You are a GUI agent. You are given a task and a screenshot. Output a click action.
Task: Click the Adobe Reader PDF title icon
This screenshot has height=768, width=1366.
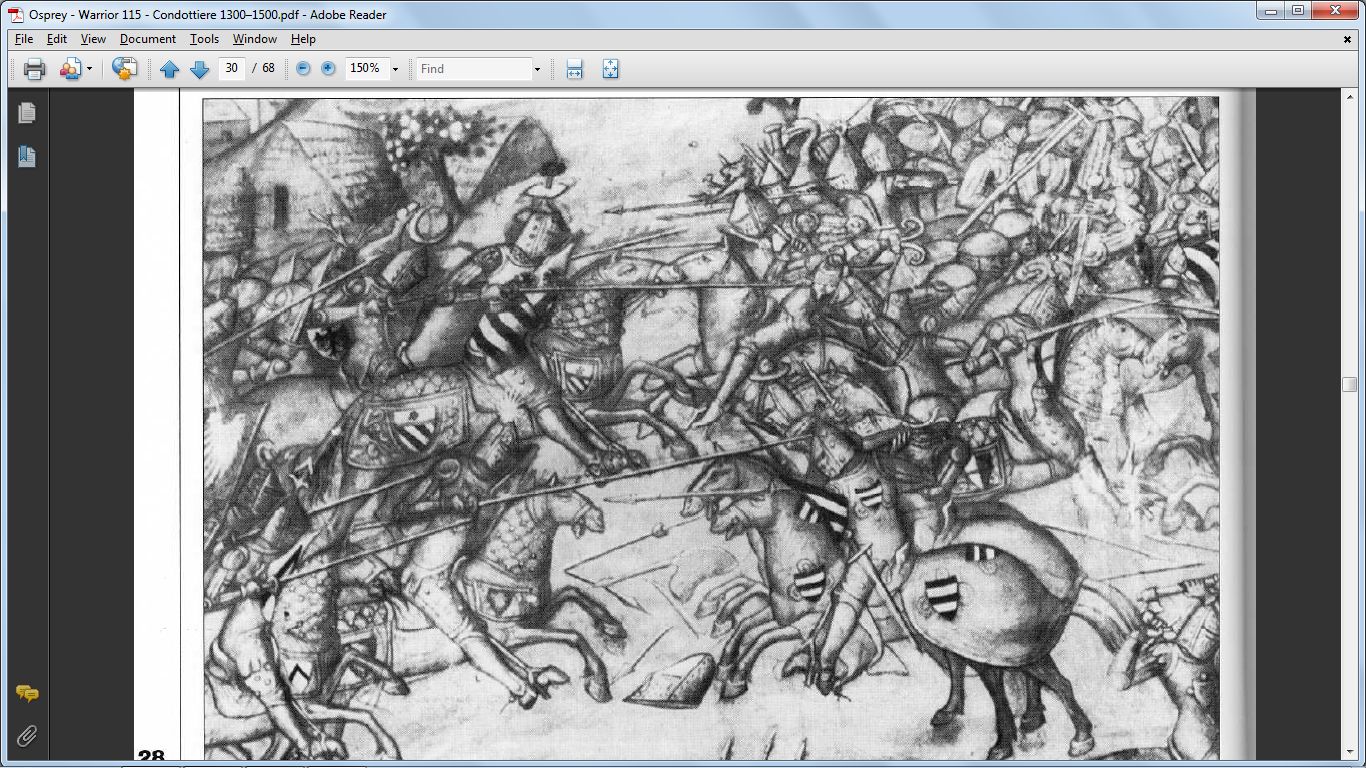pyautogui.click(x=15, y=14)
